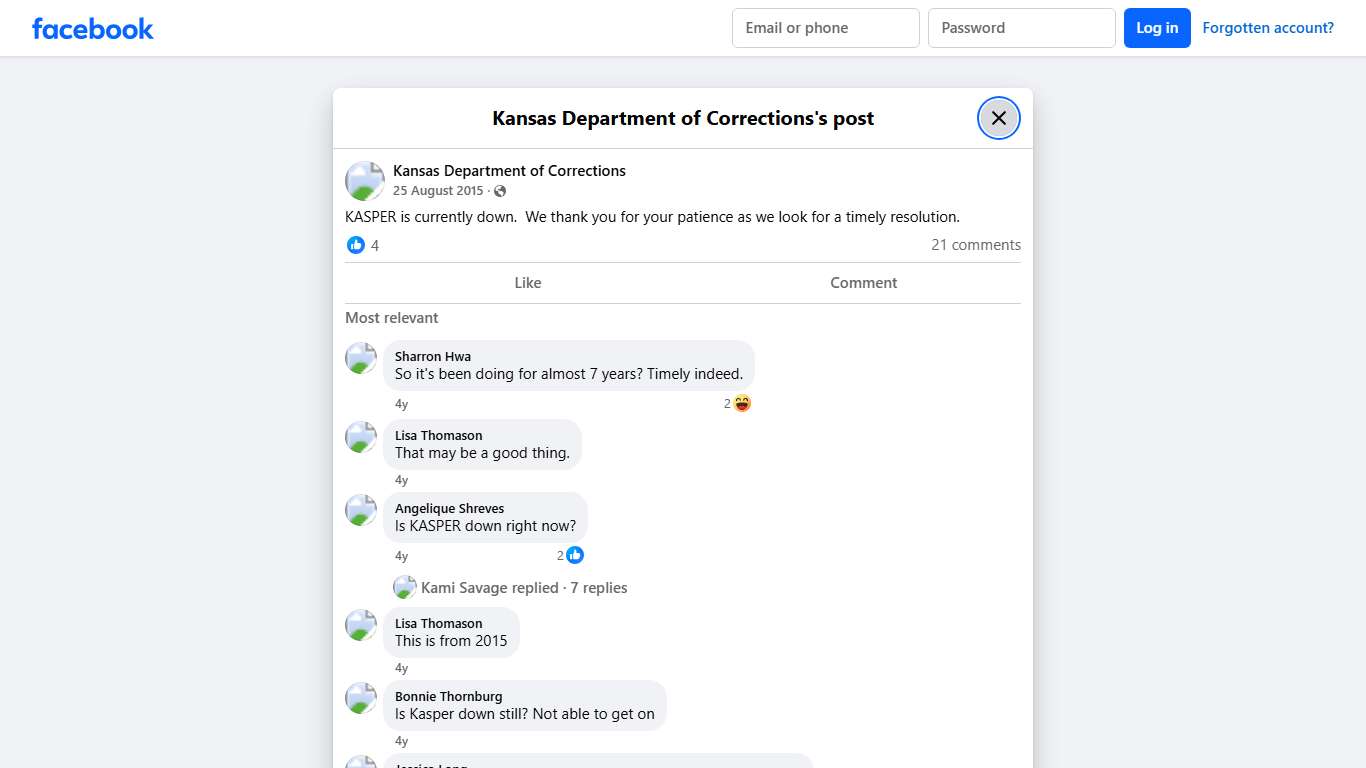Open Kansas Department of Corrections profile picture
Viewport: 1366px width, 768px height.
coord(364,181)
